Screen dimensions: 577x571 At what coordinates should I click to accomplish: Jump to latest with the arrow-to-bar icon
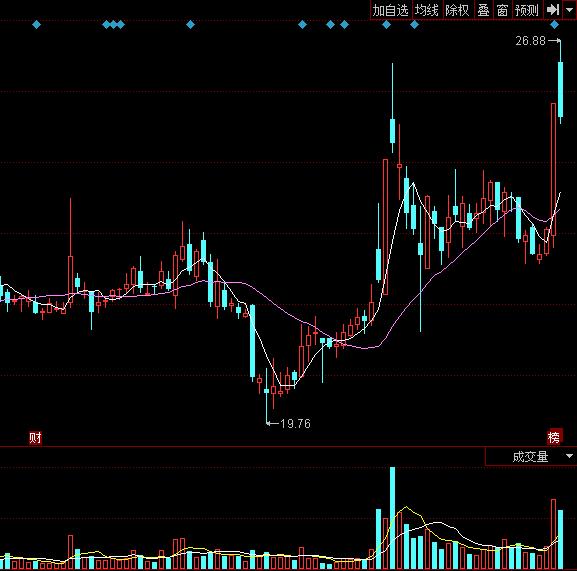click(x=553, y=10)
